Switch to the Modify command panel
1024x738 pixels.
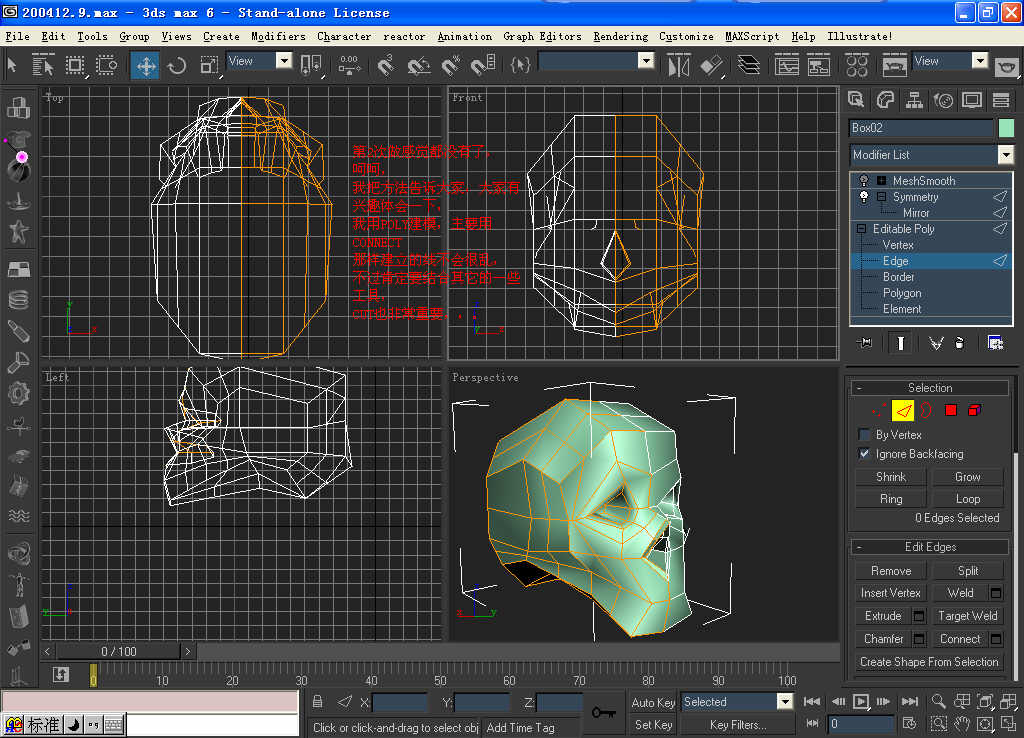click(886, 100)
